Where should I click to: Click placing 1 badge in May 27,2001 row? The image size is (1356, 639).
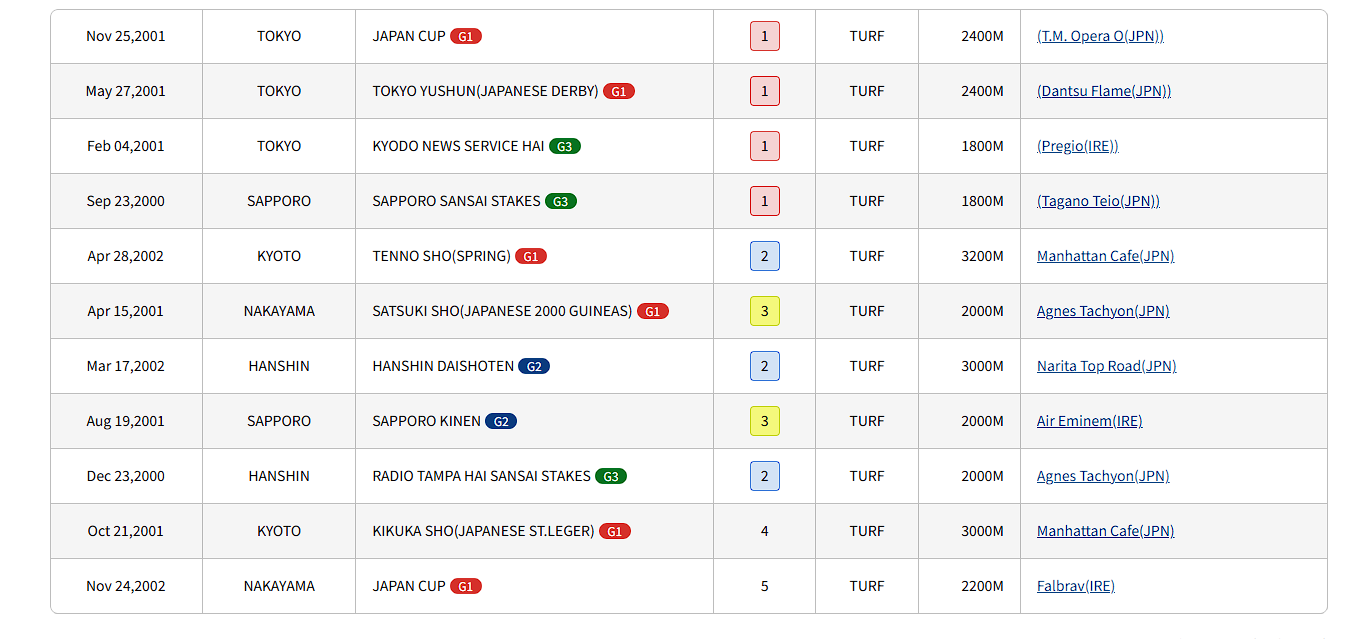pyautogui.click(x=765, y=91)
